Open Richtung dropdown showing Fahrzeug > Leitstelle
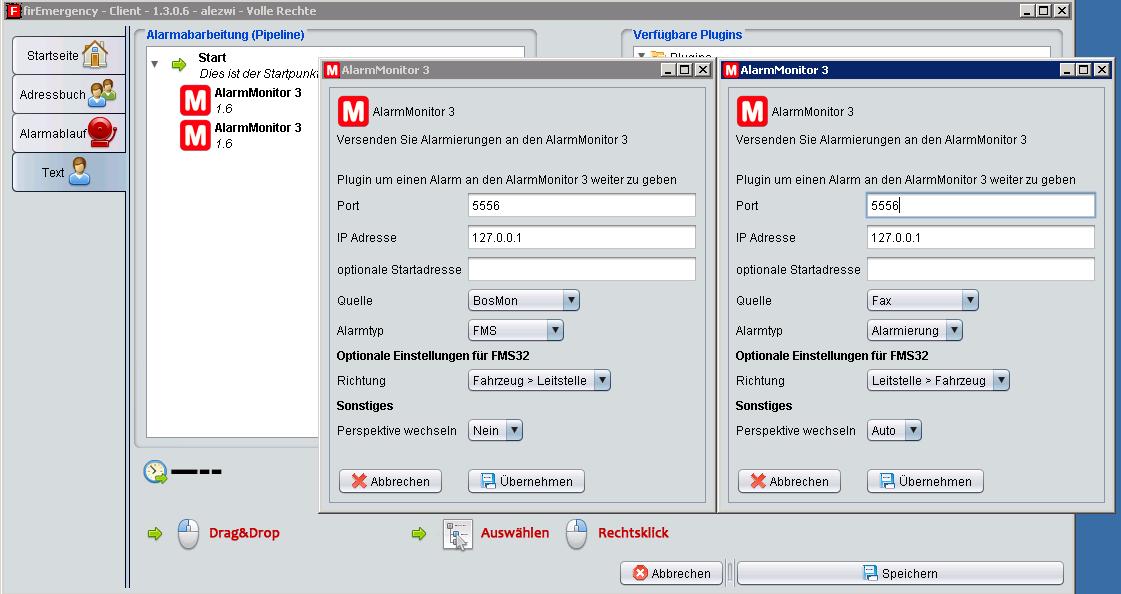Screen dimensions: 1121x594 539,380
